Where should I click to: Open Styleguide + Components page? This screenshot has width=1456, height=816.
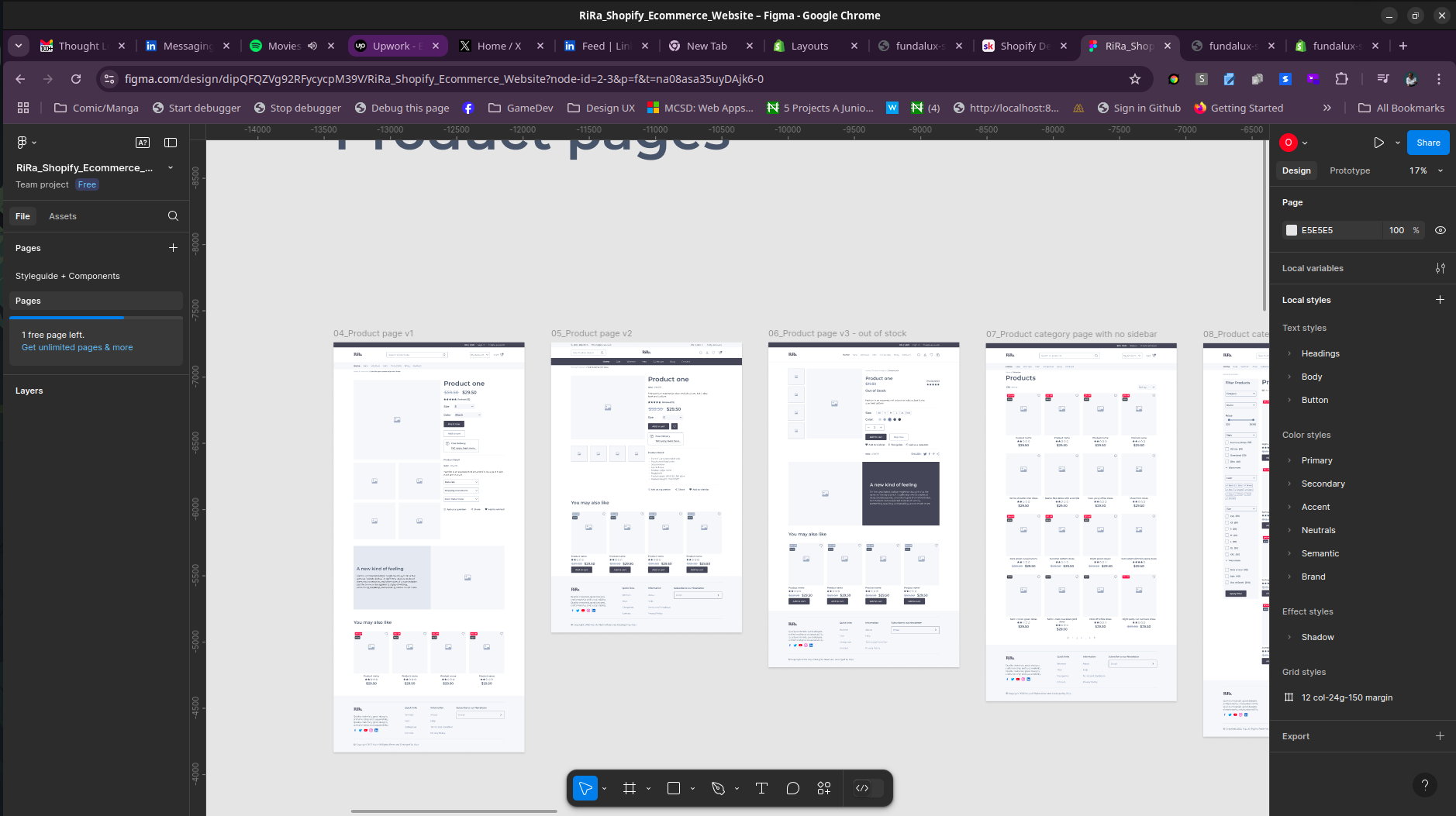coord(67,276)
